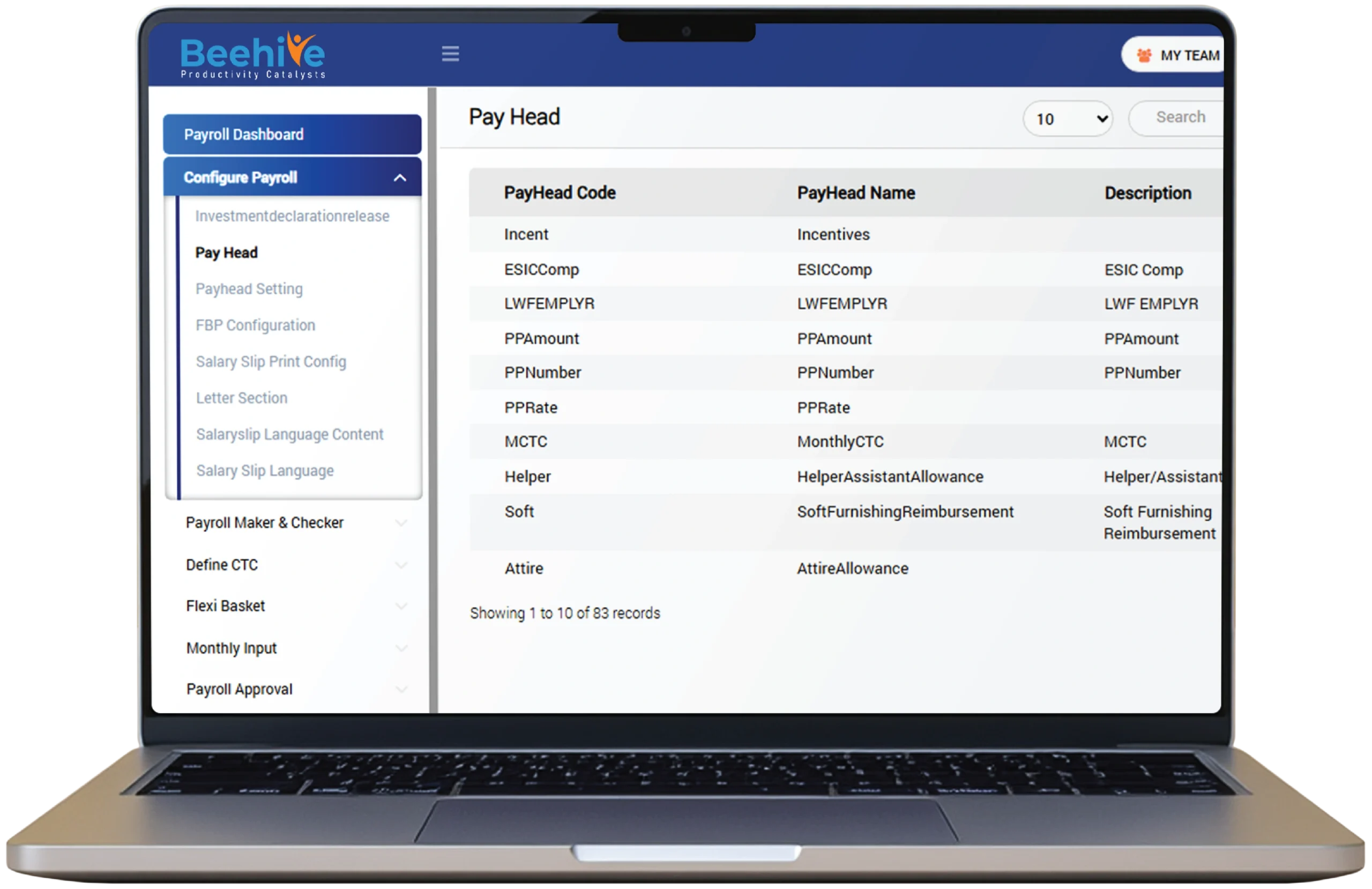Click into the Search field
The width and height of the screenshot is (1372, 889).
coord(1180,117)
